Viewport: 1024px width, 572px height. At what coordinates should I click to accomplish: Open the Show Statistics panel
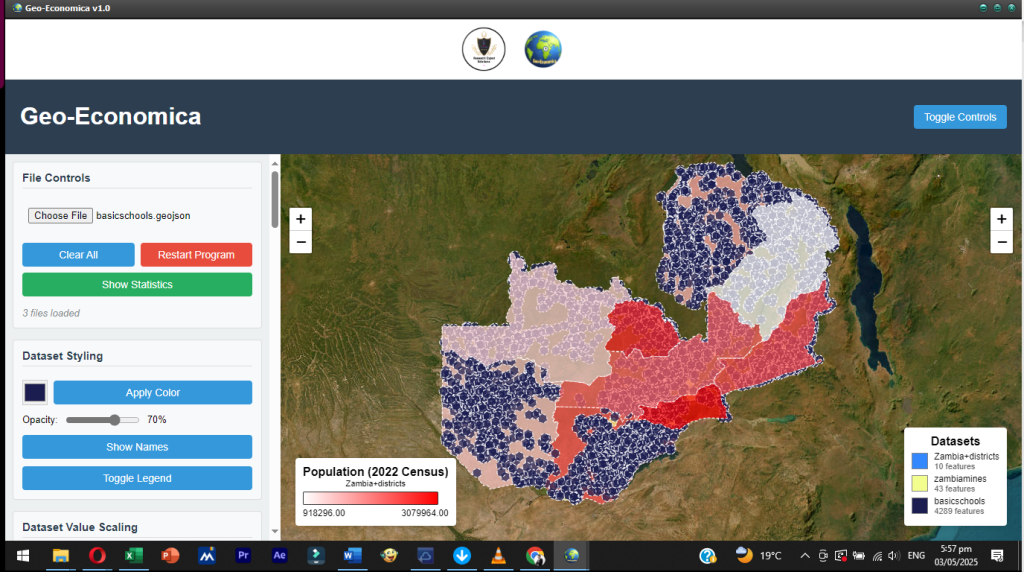pos(137,285)
